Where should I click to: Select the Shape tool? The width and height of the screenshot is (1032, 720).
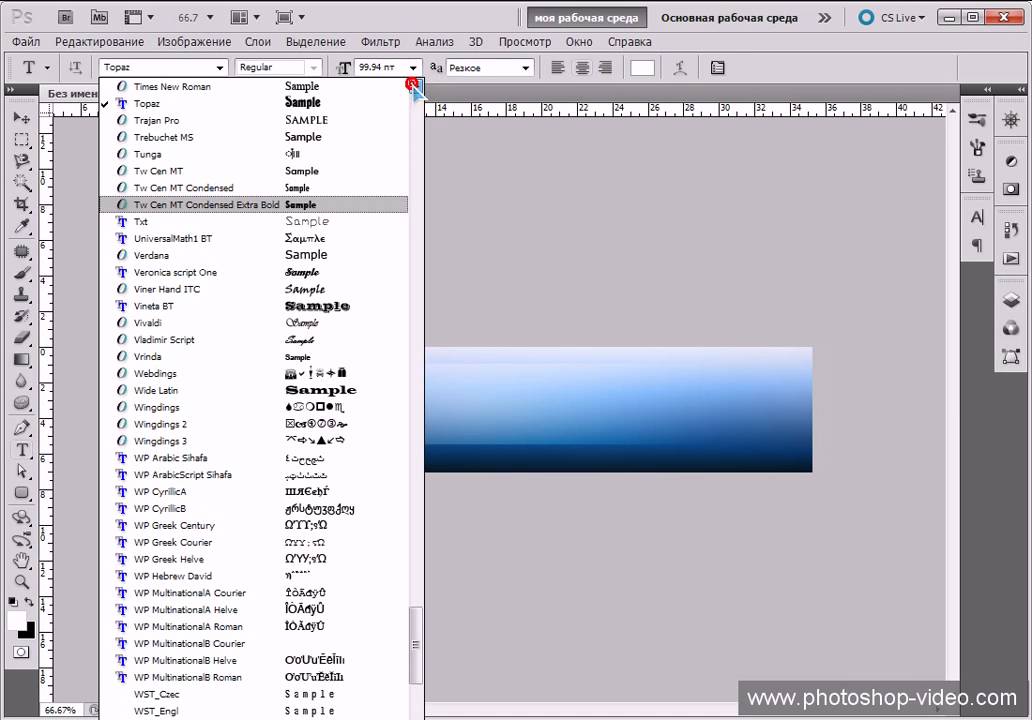22,493
